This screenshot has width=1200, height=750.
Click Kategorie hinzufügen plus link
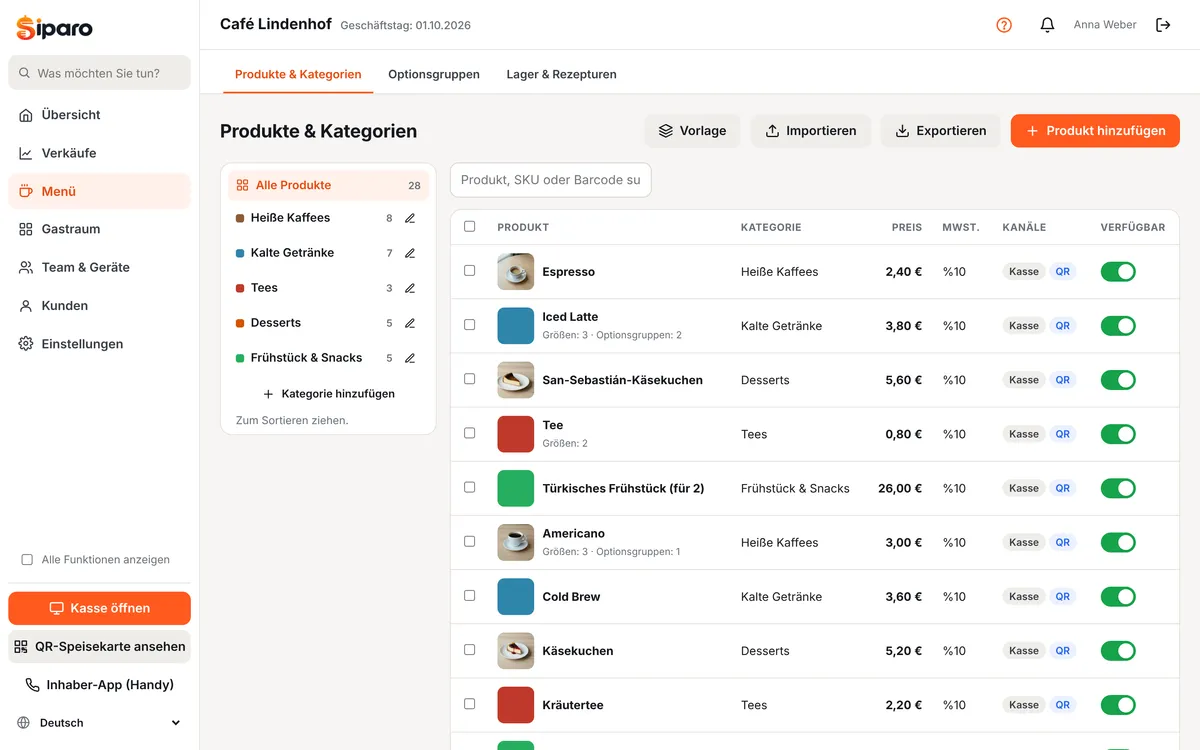[x=328, y=394]
